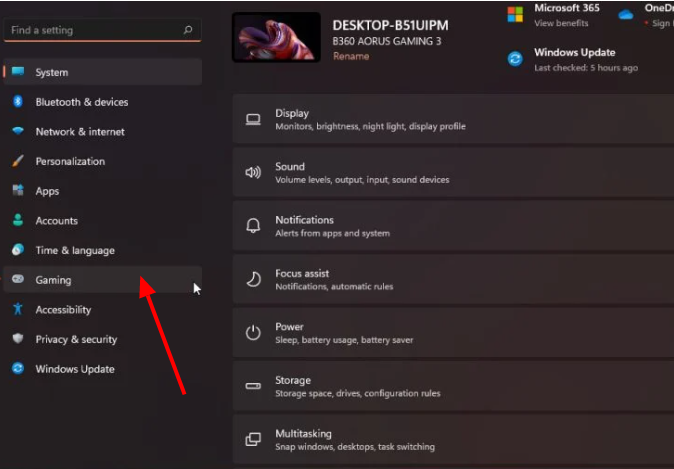The height and width of the screenshot is (469, 674).
Task: Open Focus assist settings
Action: (x=453, y=279)
